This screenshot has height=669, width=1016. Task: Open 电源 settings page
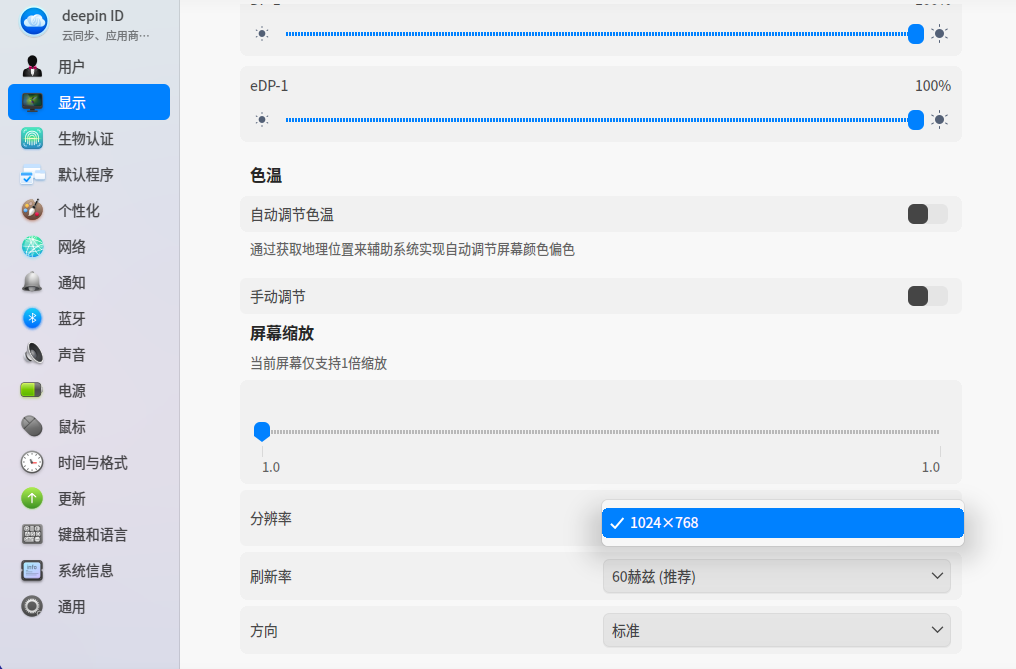(x=89, y=390)
